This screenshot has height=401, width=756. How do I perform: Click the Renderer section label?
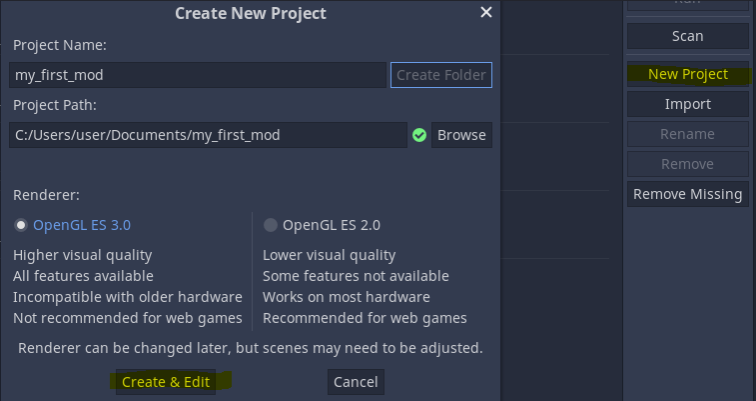[x=46, y=194]
